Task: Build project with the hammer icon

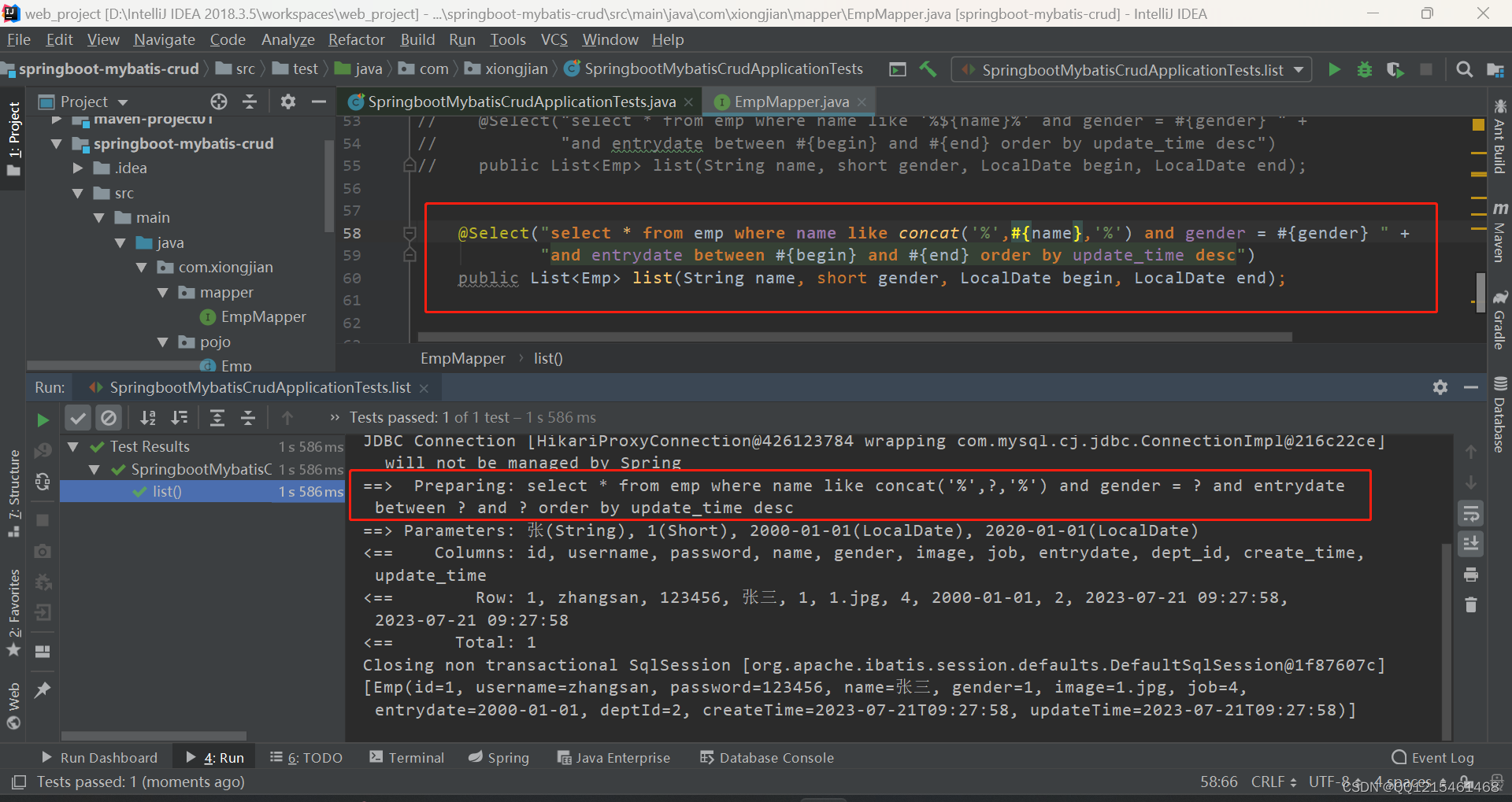Action: point(928,69)
